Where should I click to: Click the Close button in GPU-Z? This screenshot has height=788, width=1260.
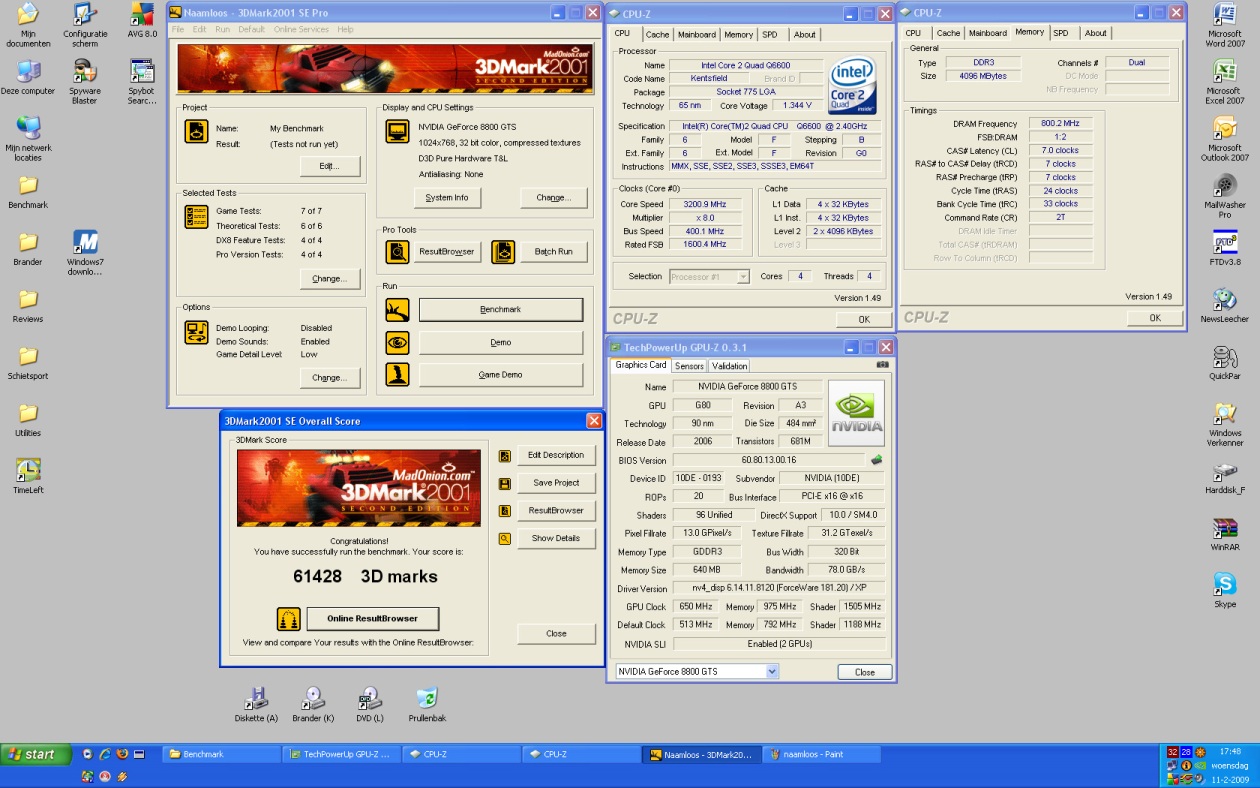[865, 672]
